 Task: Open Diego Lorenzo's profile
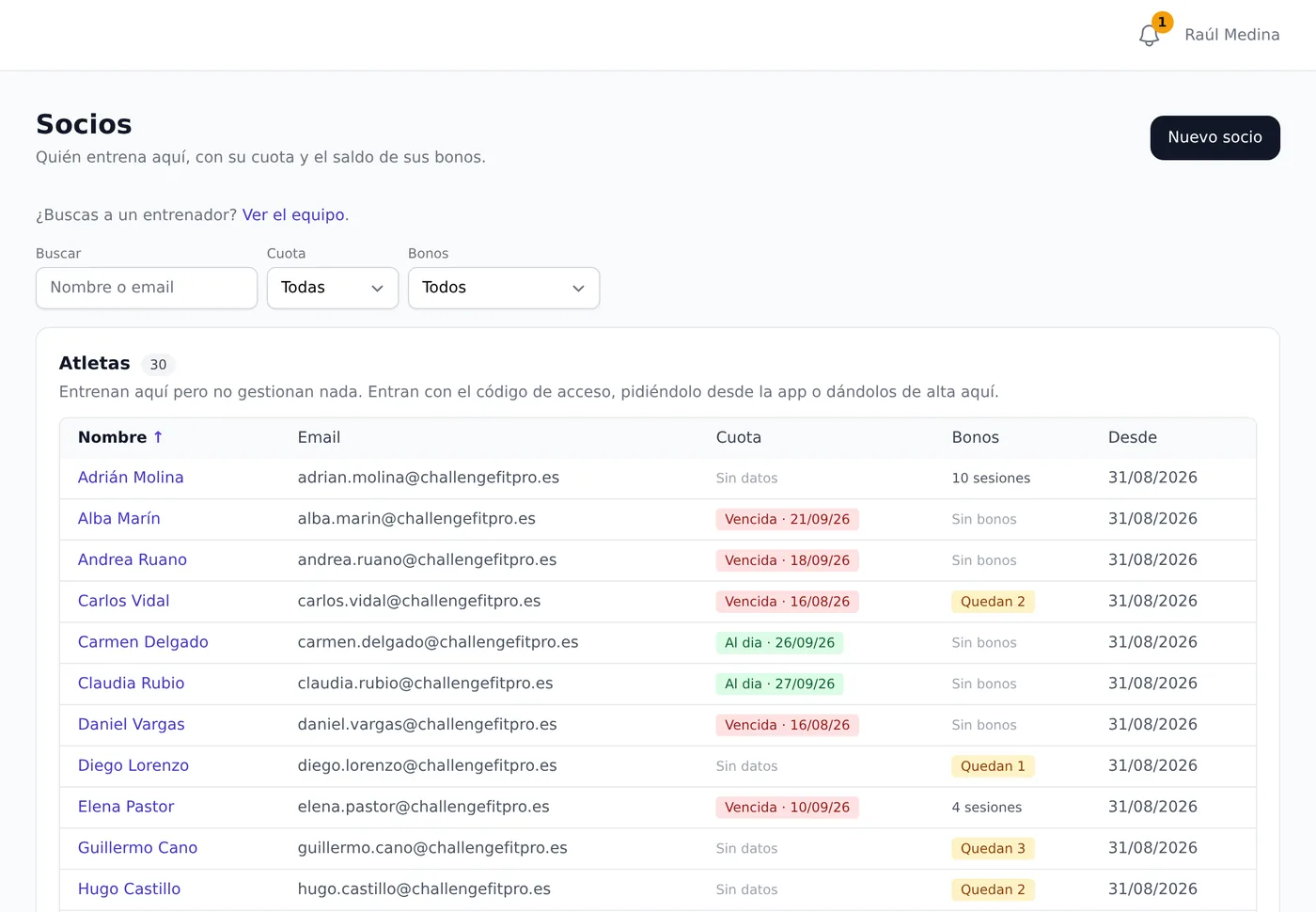133,765
